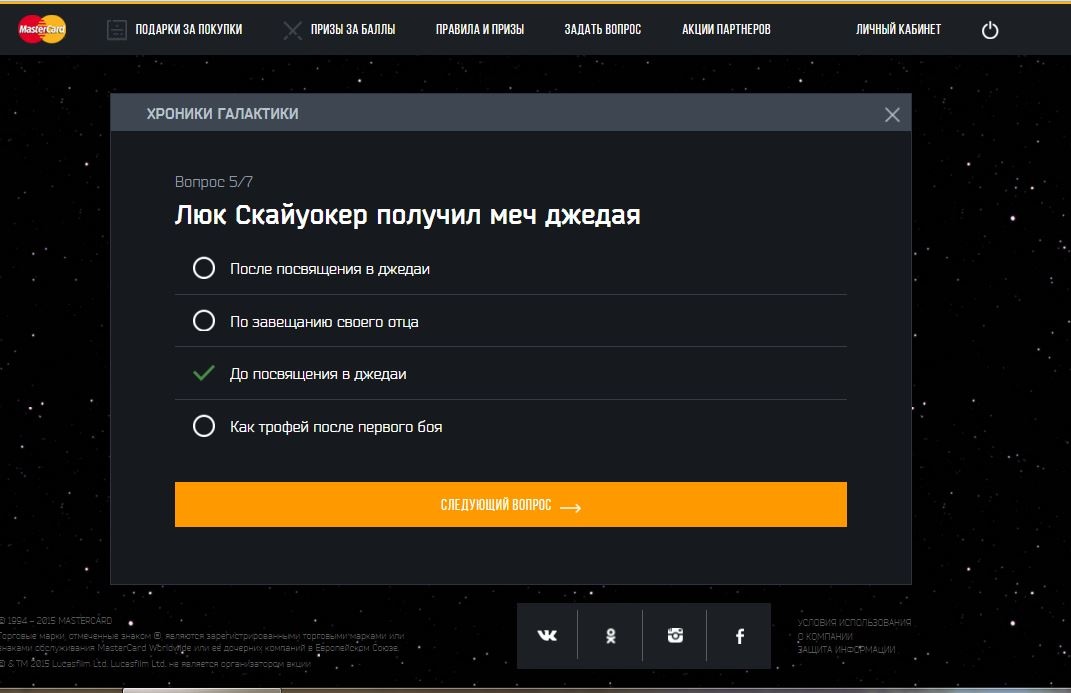Open the Instagram social icon

coord(675,636)
